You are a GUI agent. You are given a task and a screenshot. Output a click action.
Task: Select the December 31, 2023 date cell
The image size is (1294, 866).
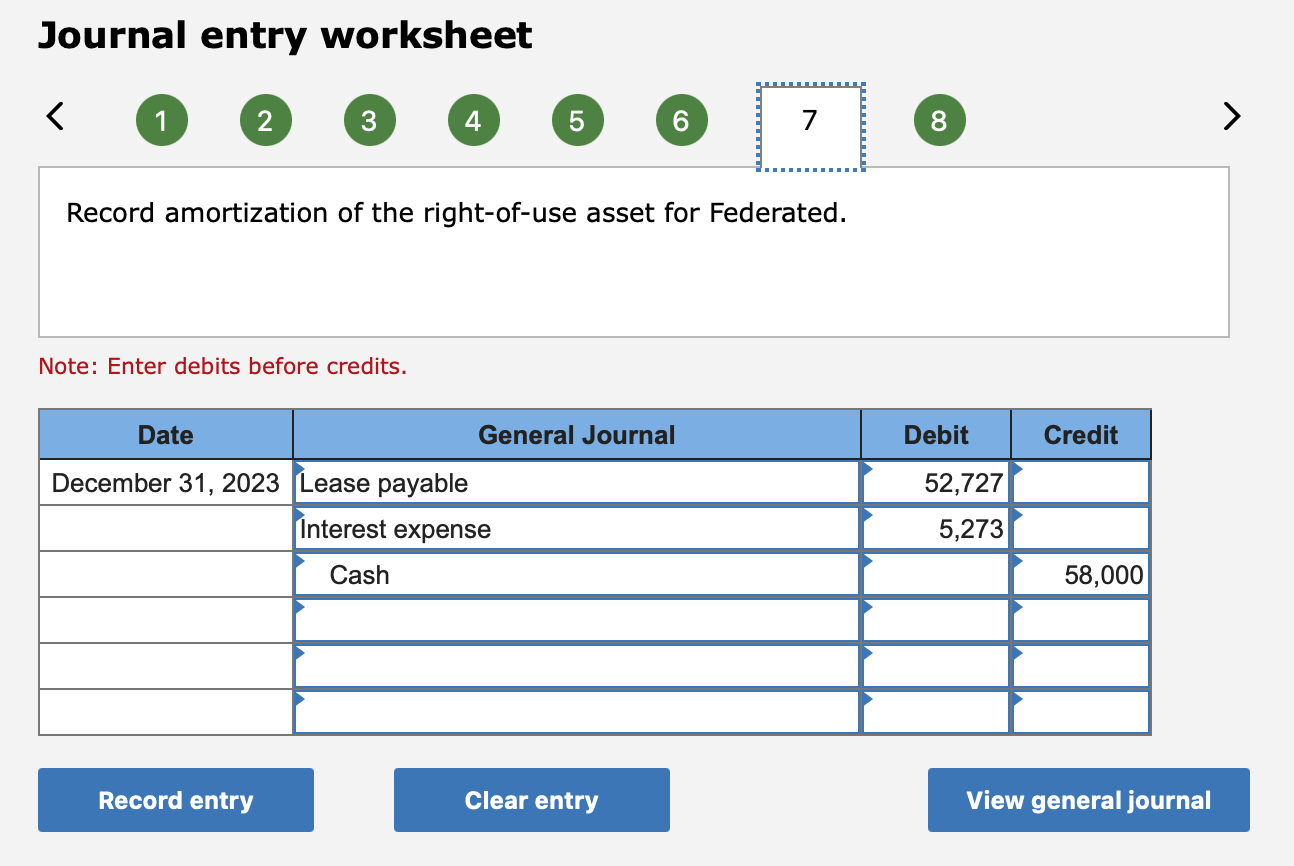point(165,482)
